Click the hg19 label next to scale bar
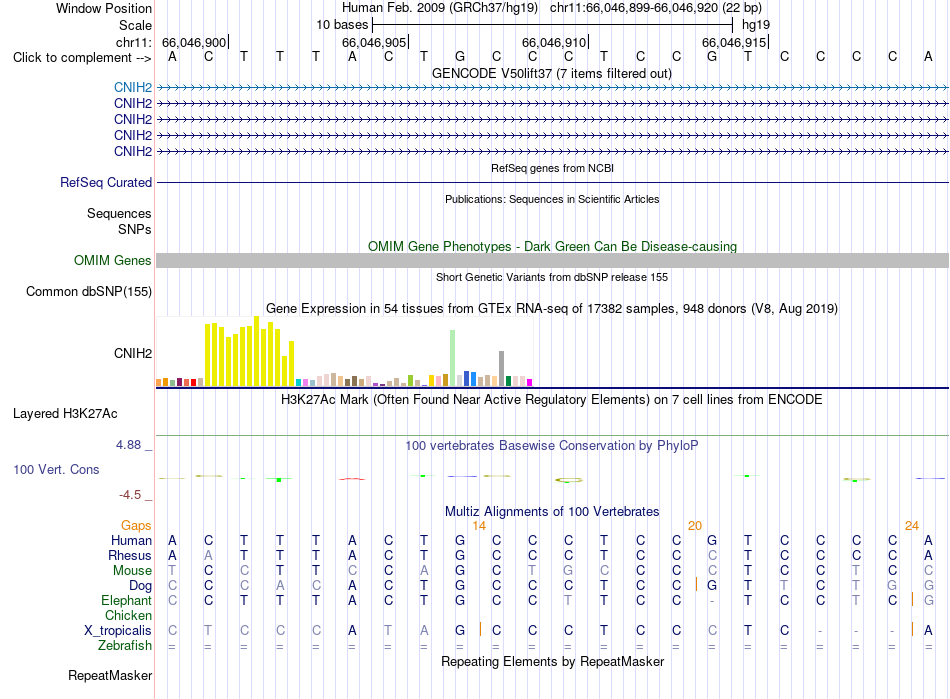The height and width of the screenshot is (699, 950). [x=756, y=25]
